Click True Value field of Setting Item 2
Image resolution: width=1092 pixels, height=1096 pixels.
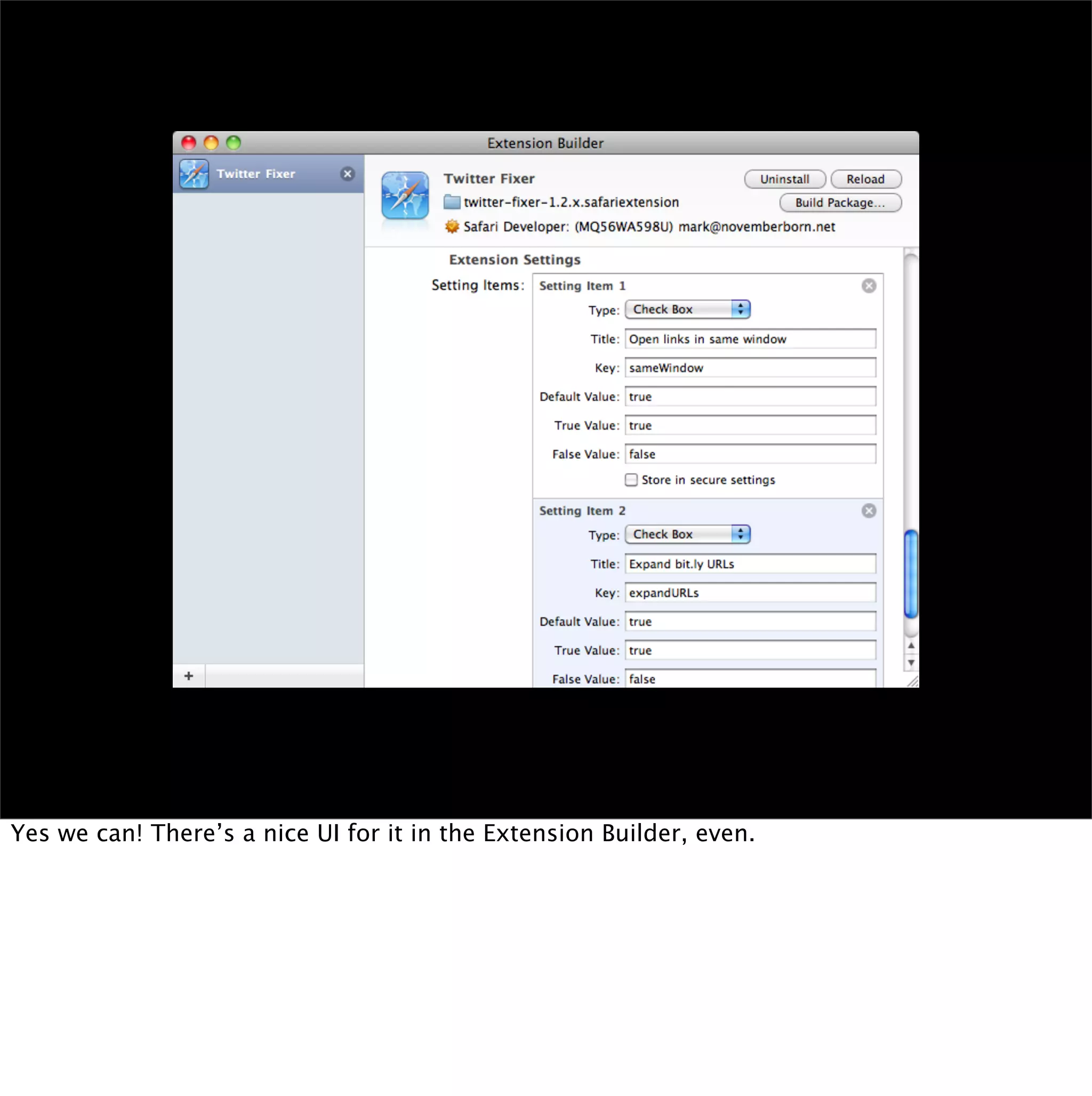tap(750, 651)
